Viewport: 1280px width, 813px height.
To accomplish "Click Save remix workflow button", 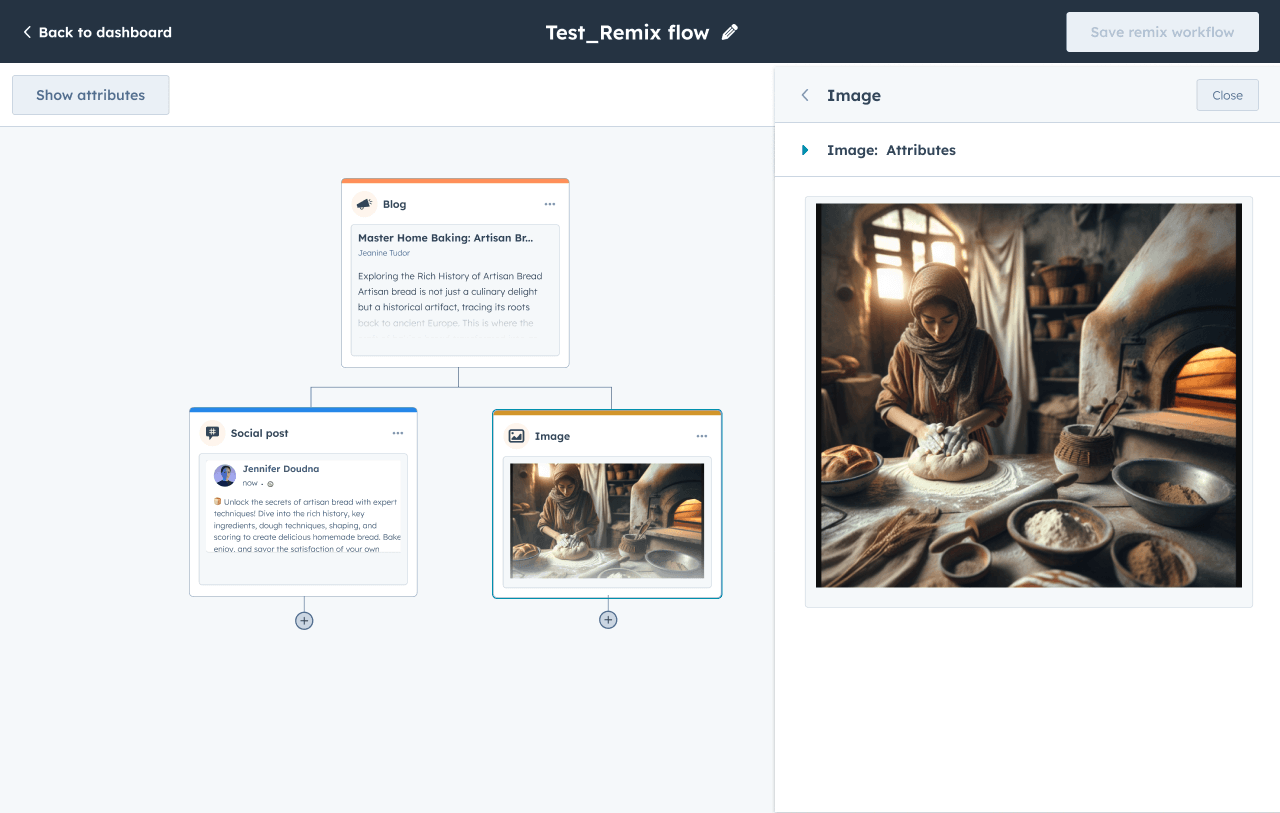I will [1162, 32].
